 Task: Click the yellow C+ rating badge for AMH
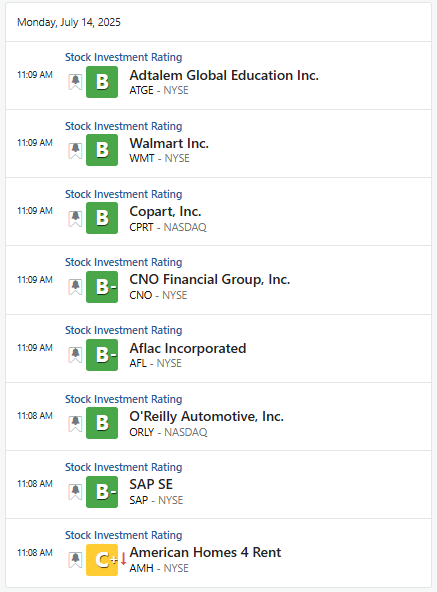[102, 560]
